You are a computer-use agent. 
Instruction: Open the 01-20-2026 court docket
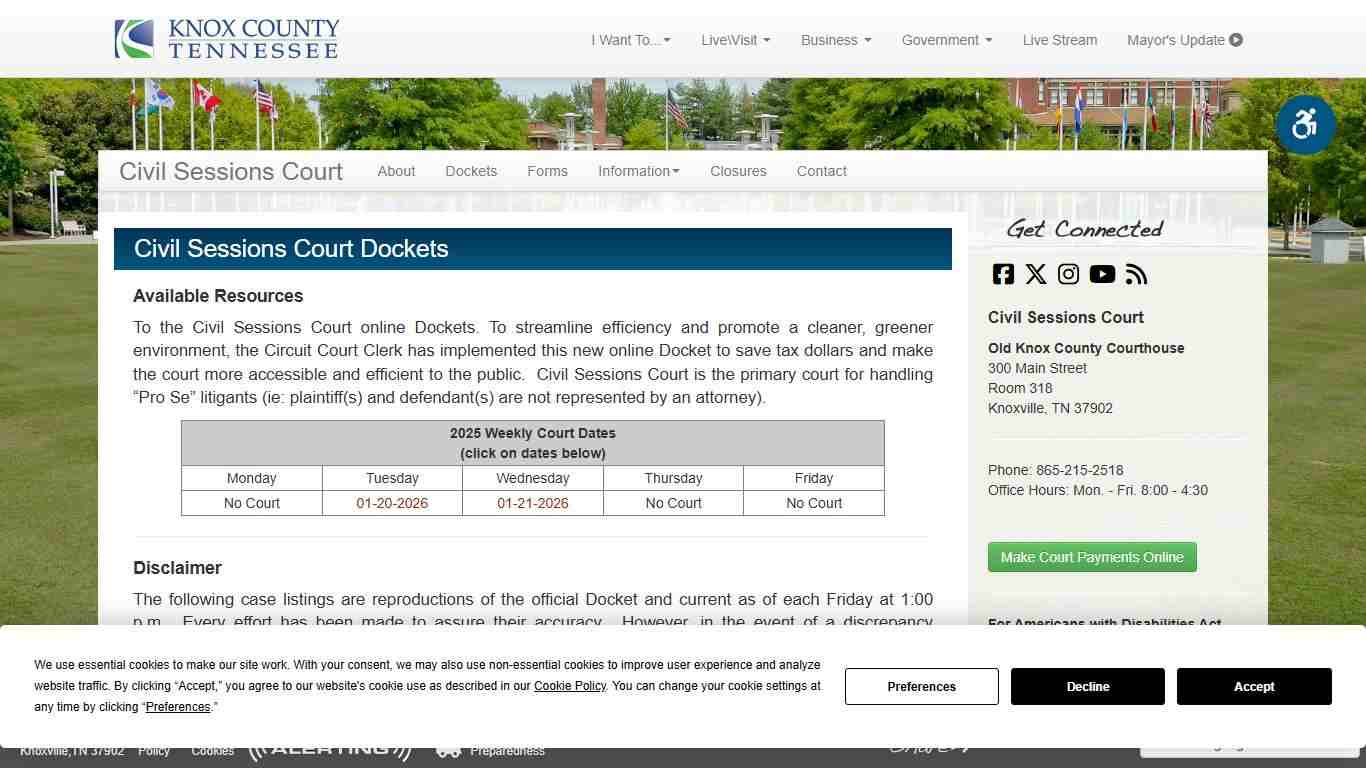pos(392,503)
